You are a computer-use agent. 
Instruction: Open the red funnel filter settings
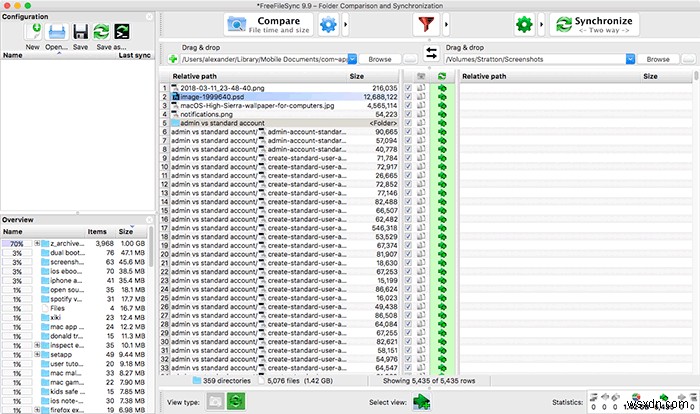tap(426, 24)
